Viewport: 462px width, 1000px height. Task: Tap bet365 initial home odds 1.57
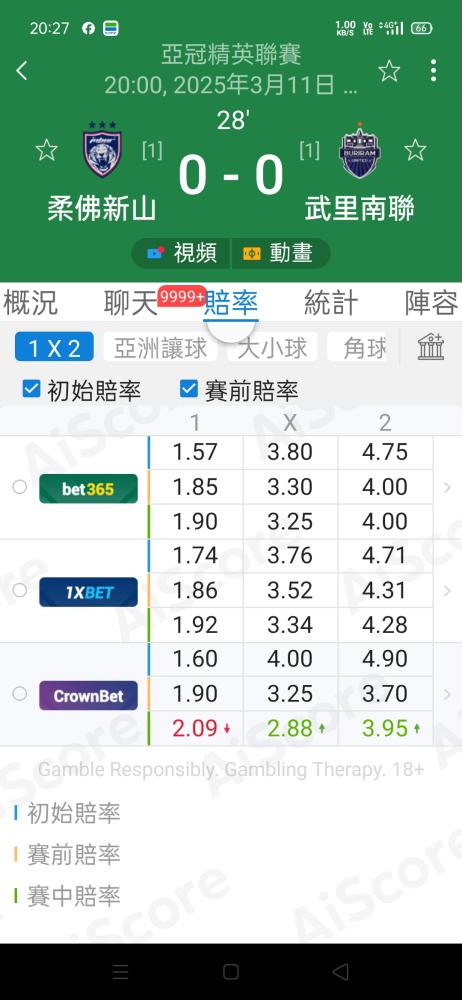point(195,452)
